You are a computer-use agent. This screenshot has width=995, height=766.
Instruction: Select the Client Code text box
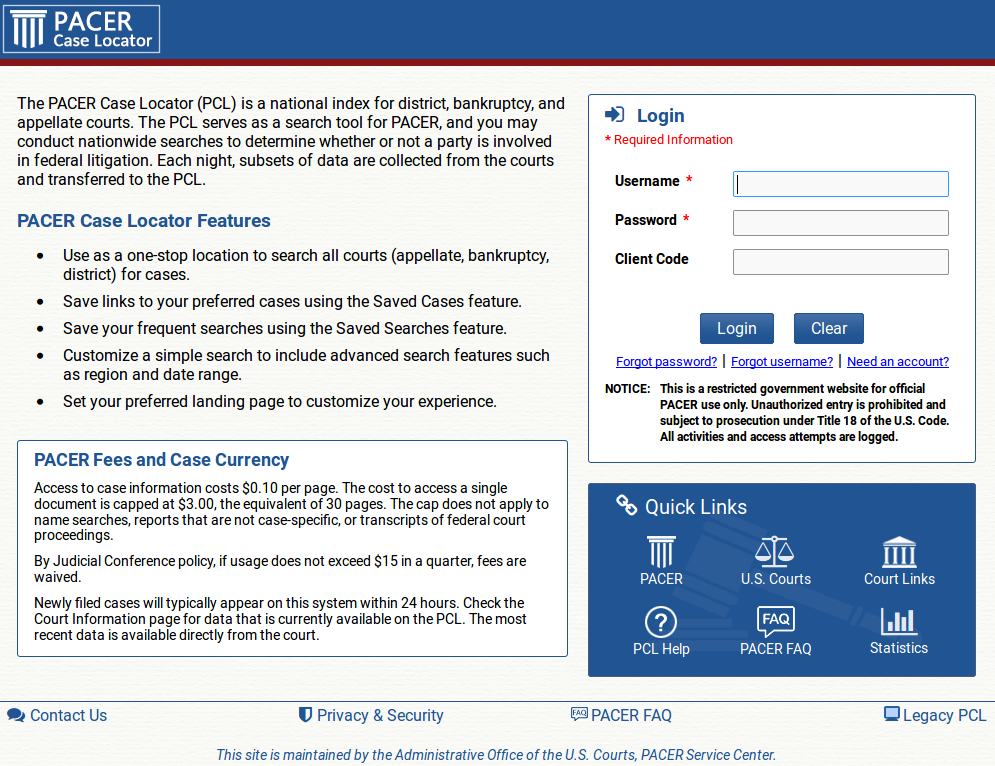click(841, 261)
